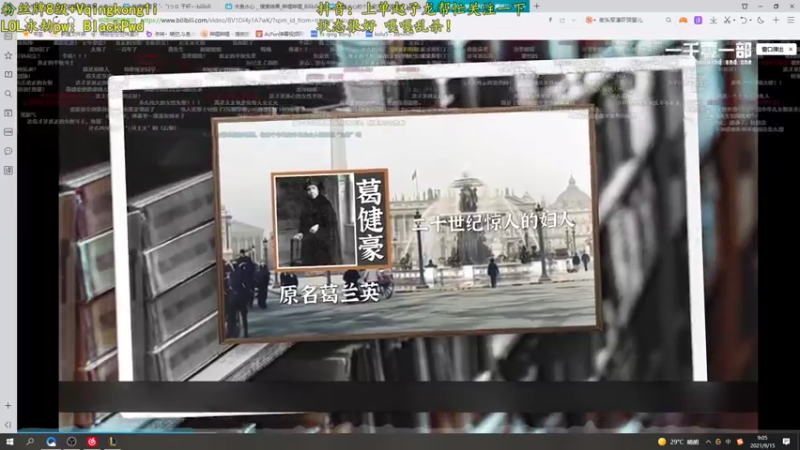Toggle night mode with the moon icon
Viewport: 800px width, 450px height.
coord(761,20)
